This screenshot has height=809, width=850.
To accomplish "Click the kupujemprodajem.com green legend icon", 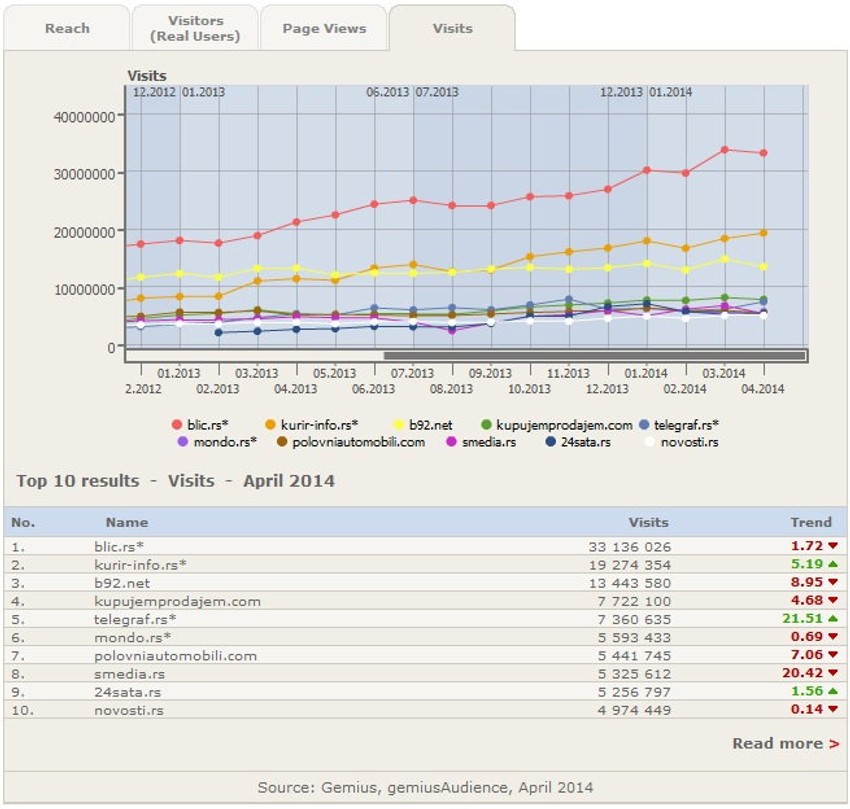I will (487, 425).
